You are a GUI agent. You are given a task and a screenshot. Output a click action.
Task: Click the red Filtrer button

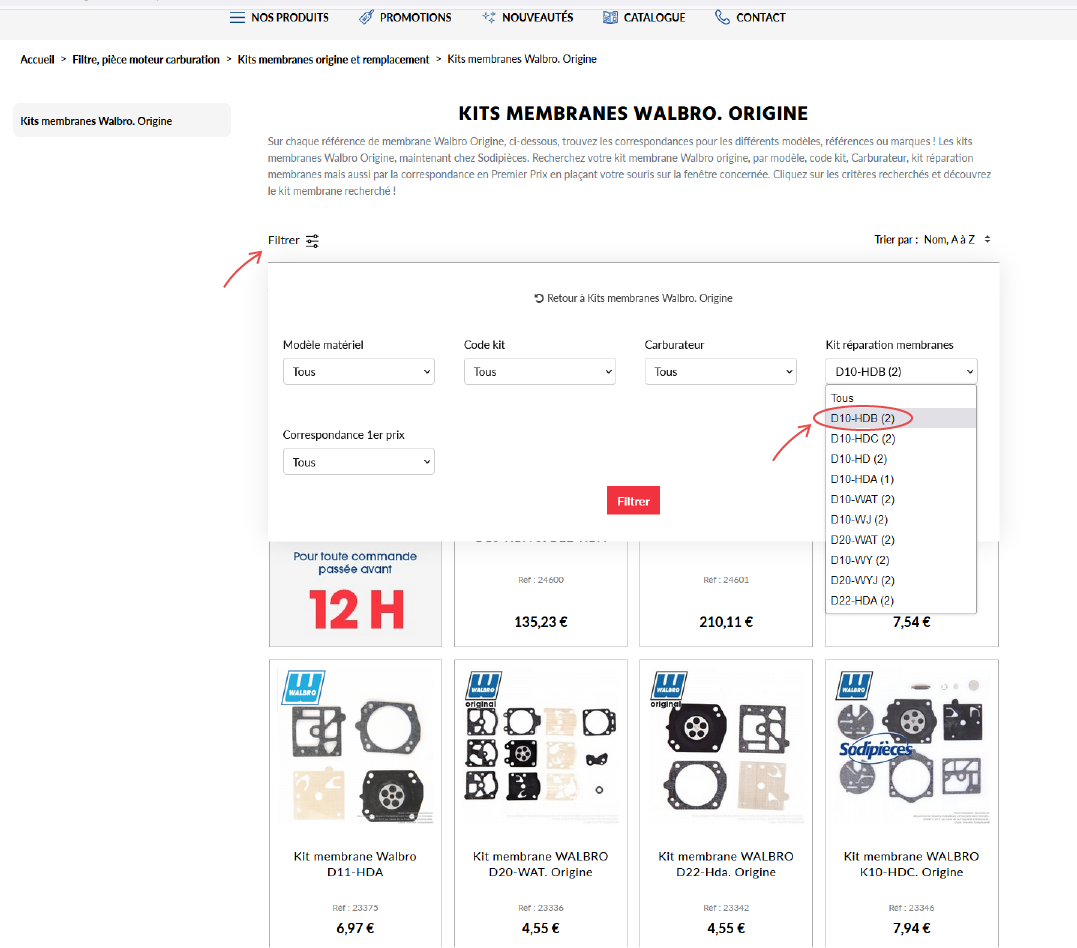[x=633, y=501]
